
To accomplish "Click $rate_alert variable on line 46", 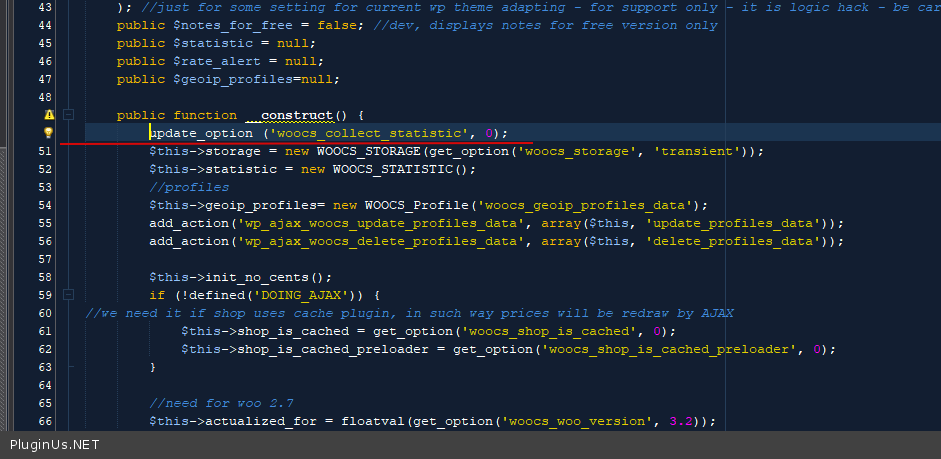I will [217, 61].
